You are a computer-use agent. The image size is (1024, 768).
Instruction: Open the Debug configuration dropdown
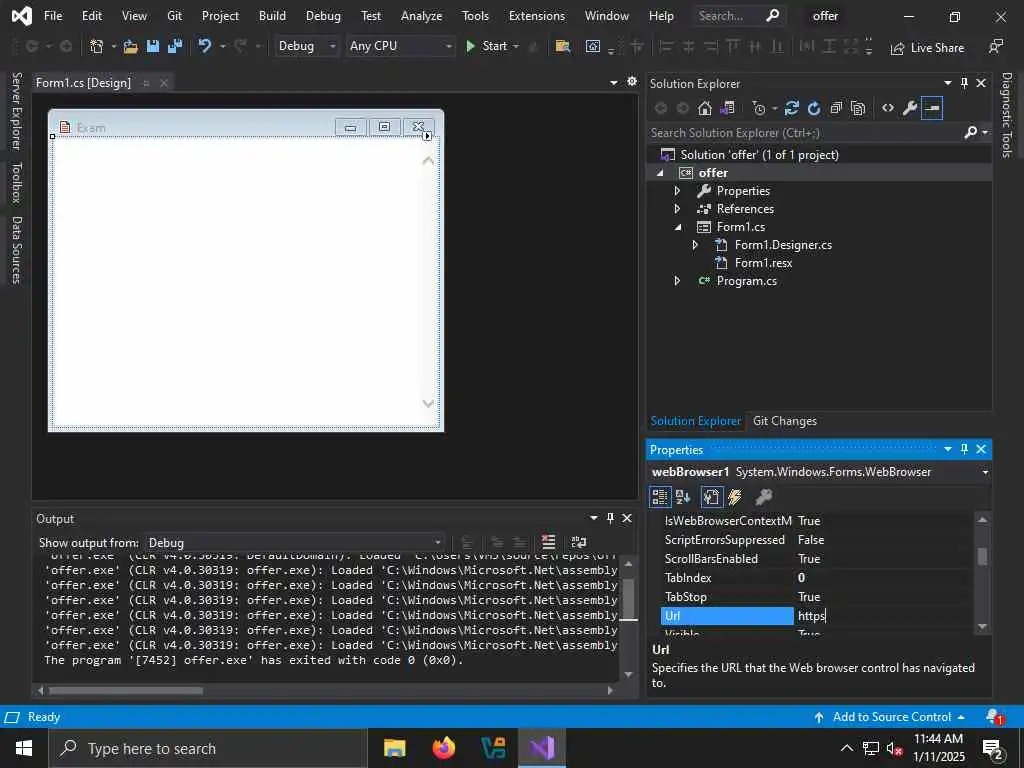point(306,46)
